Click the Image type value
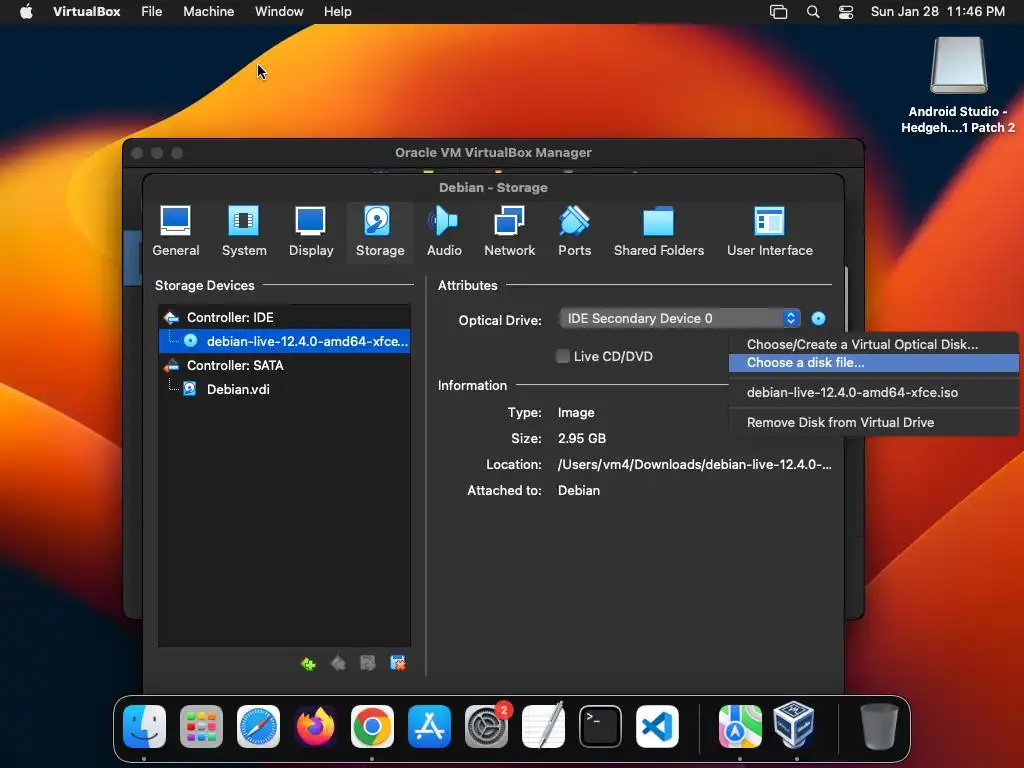Viewport: 1024px width, 768px height. (x=576, y=413)
